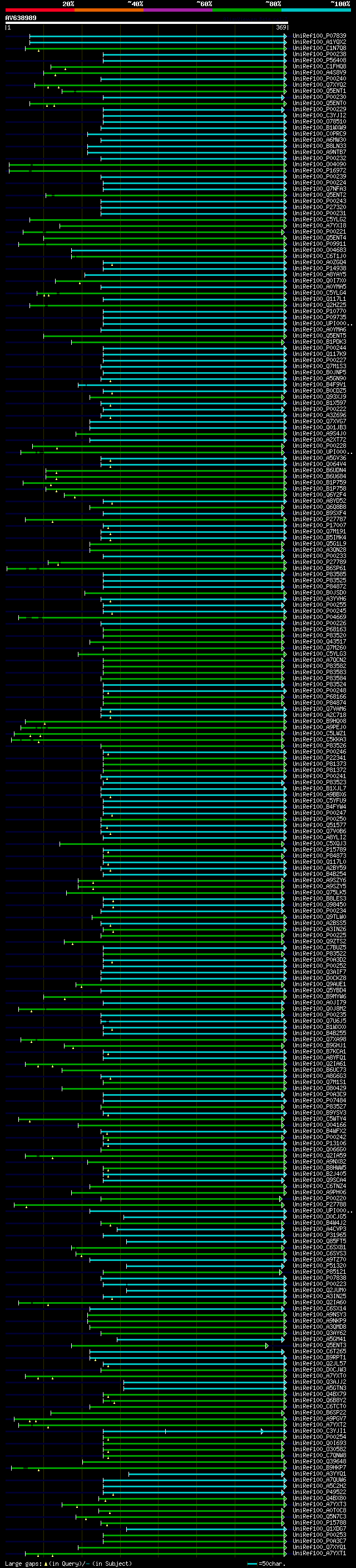Click label UniRef100_A6MW30
This screenshot has height=1568, width=356.
[319, 140]
